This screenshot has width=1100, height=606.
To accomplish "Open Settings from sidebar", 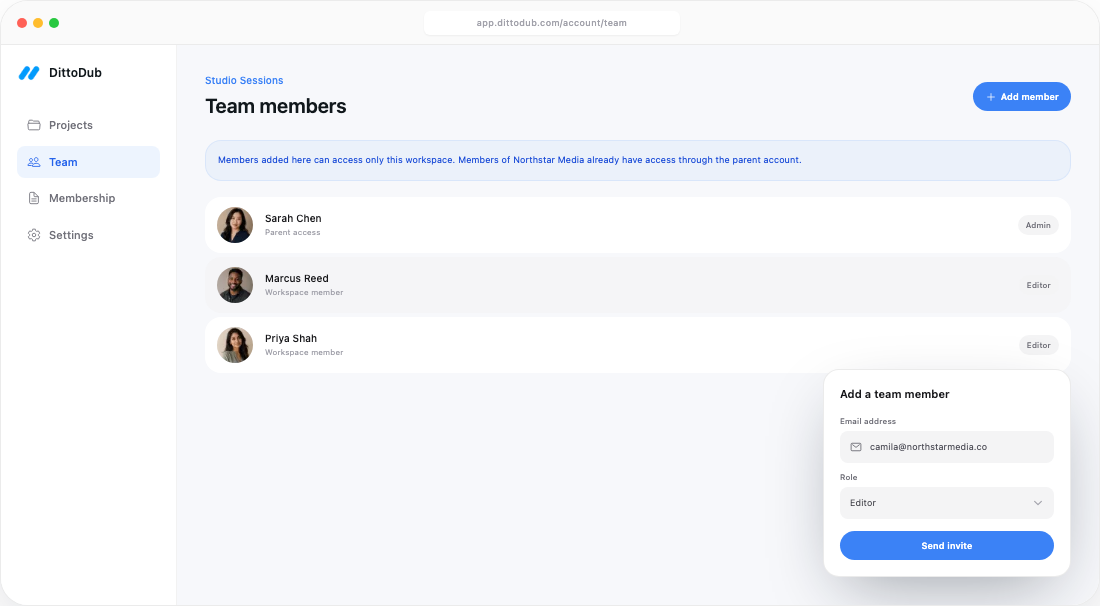I will [x=88, y=235].
